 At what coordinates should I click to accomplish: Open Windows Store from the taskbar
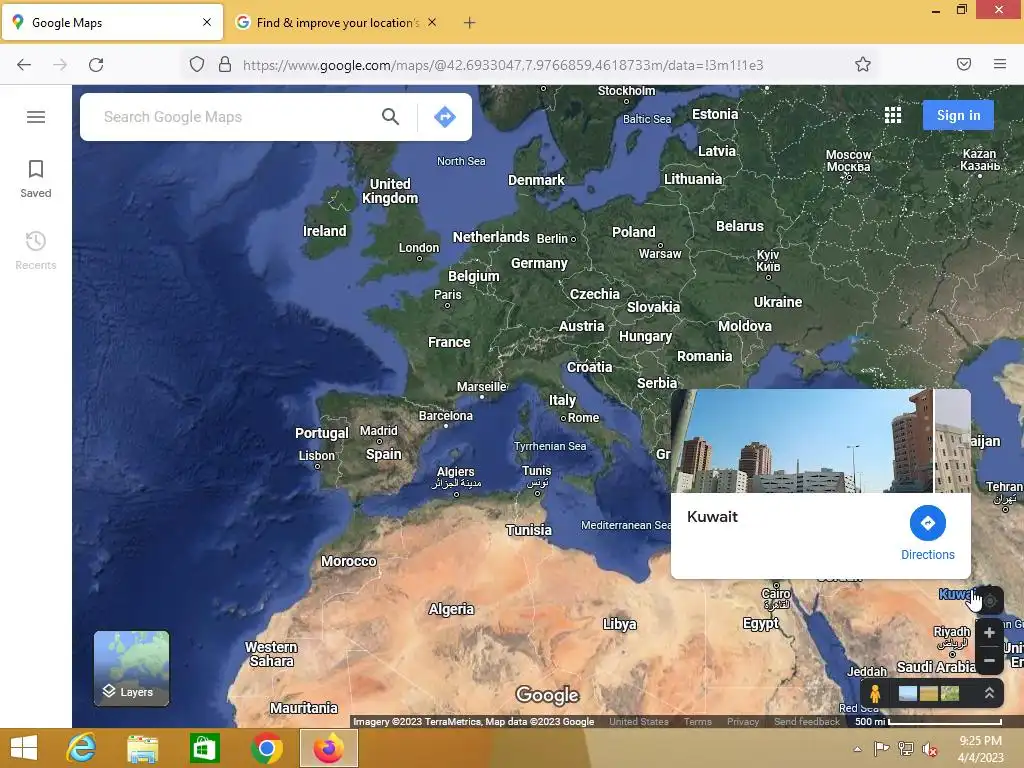(x=204, y=748)
